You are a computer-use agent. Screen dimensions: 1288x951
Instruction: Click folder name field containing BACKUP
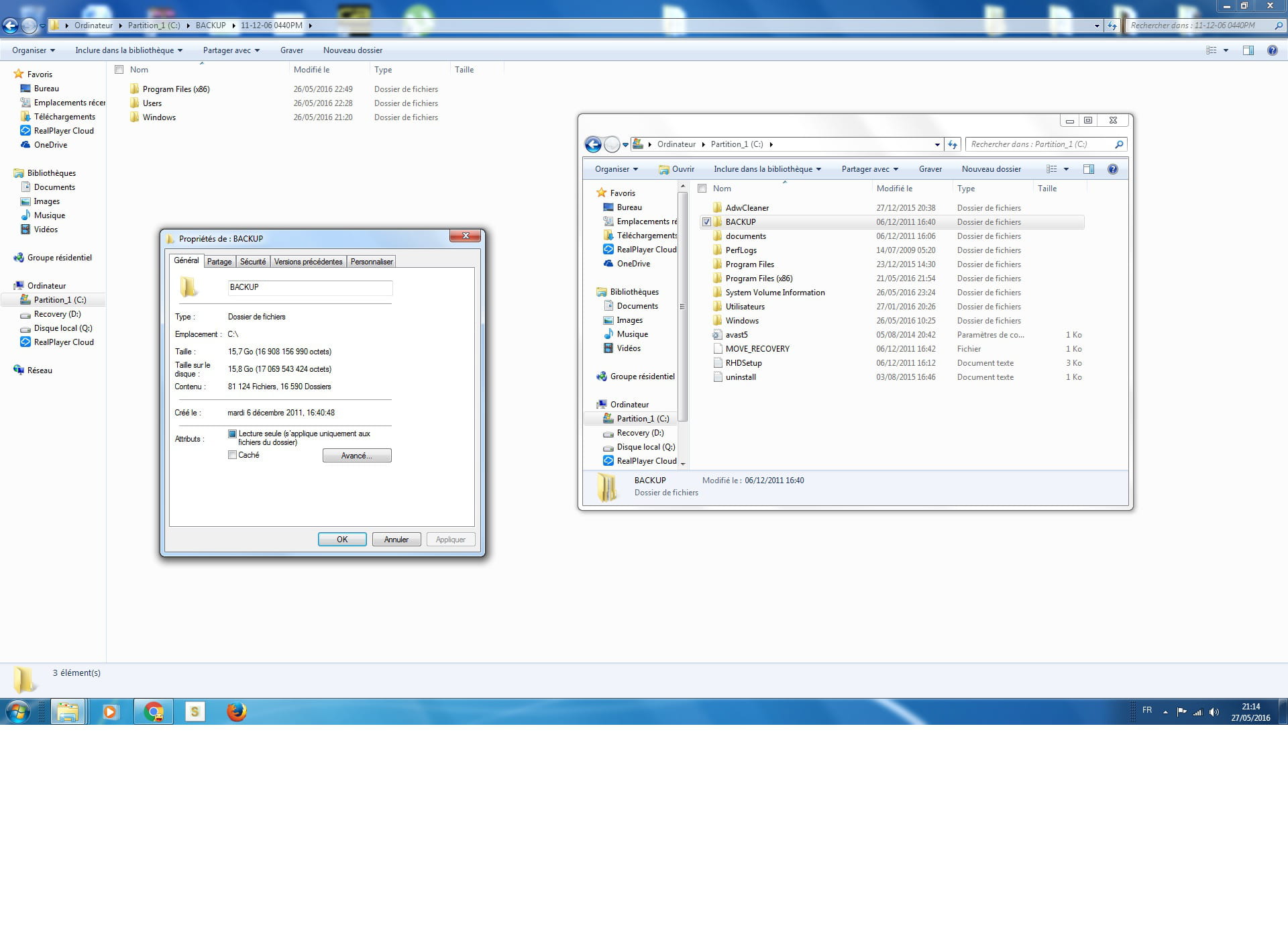point(310,287)
